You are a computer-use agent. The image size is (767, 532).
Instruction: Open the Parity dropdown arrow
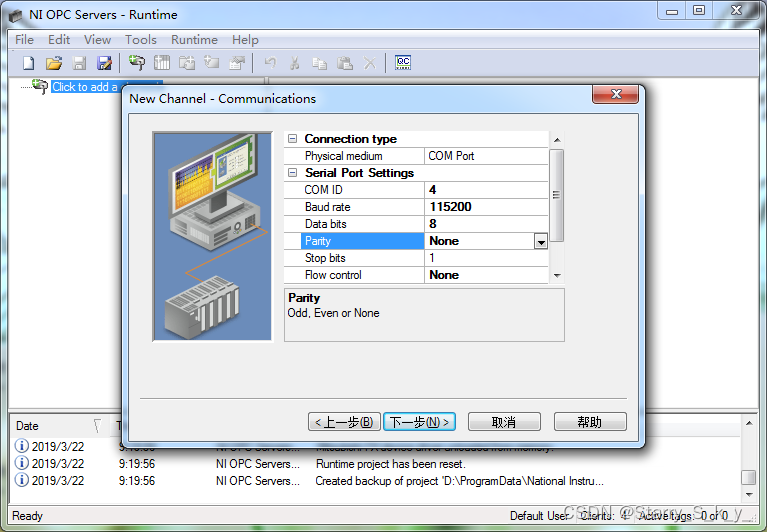point(541,242)
